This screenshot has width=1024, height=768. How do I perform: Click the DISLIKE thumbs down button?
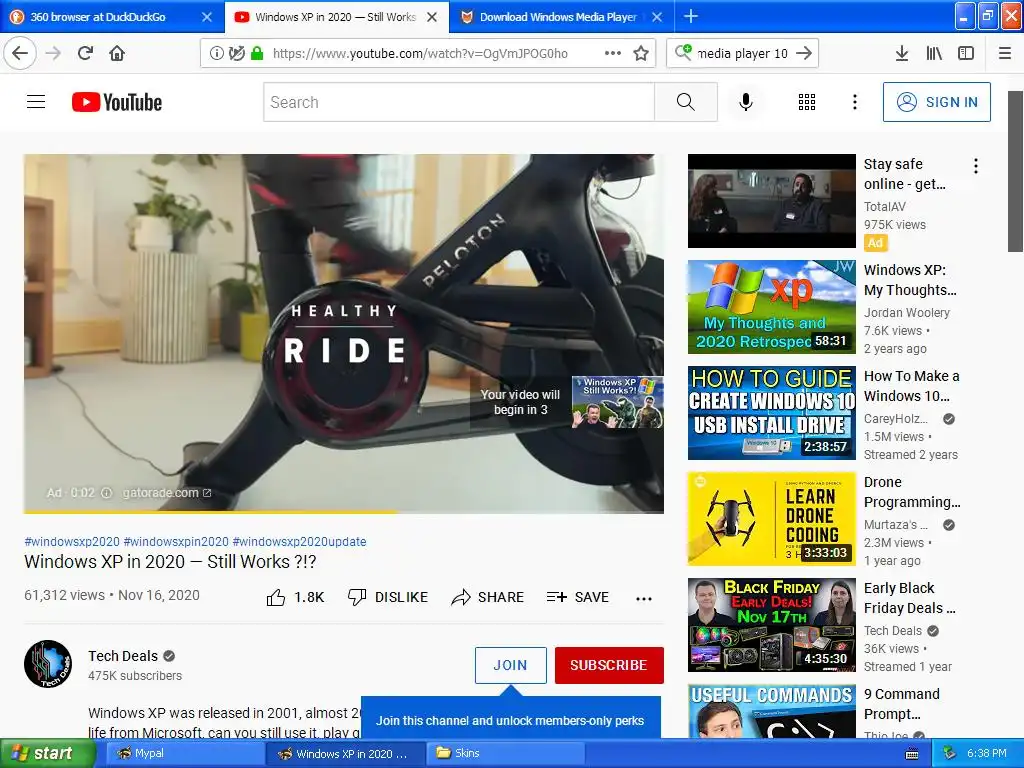[x=388, y=597]
